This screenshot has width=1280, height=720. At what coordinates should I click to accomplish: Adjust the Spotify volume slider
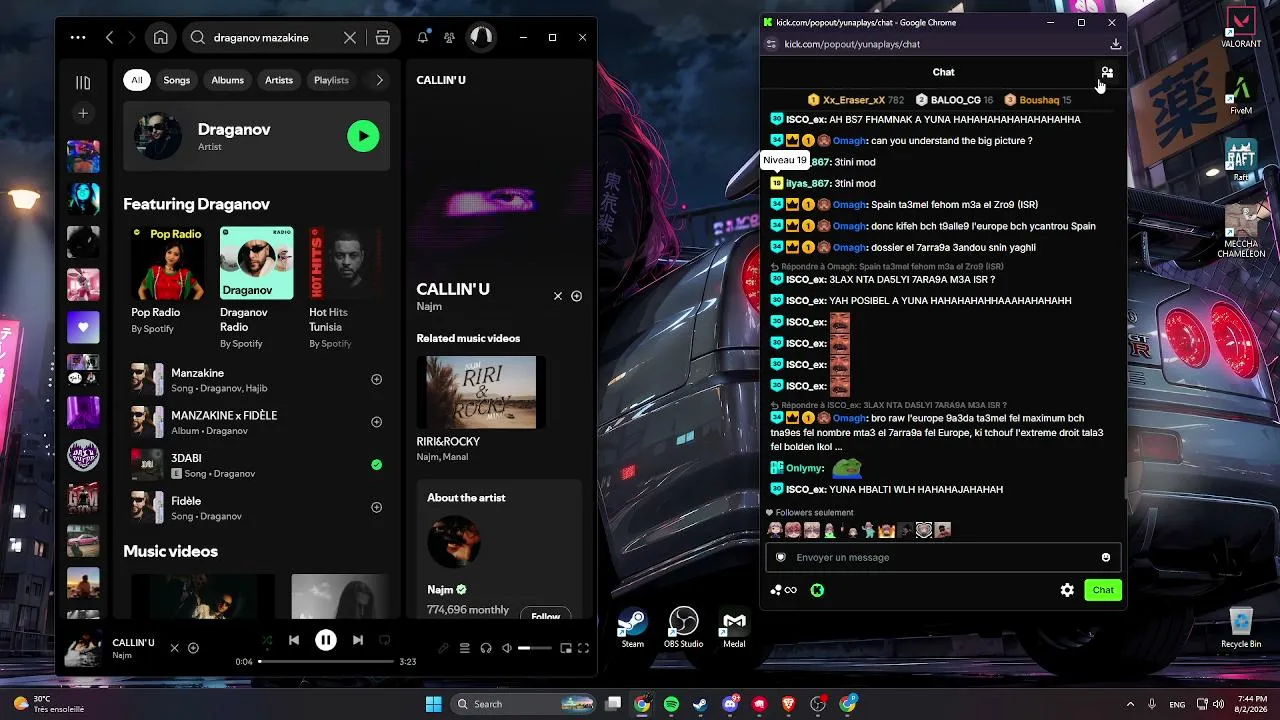(x=535, y=648)
